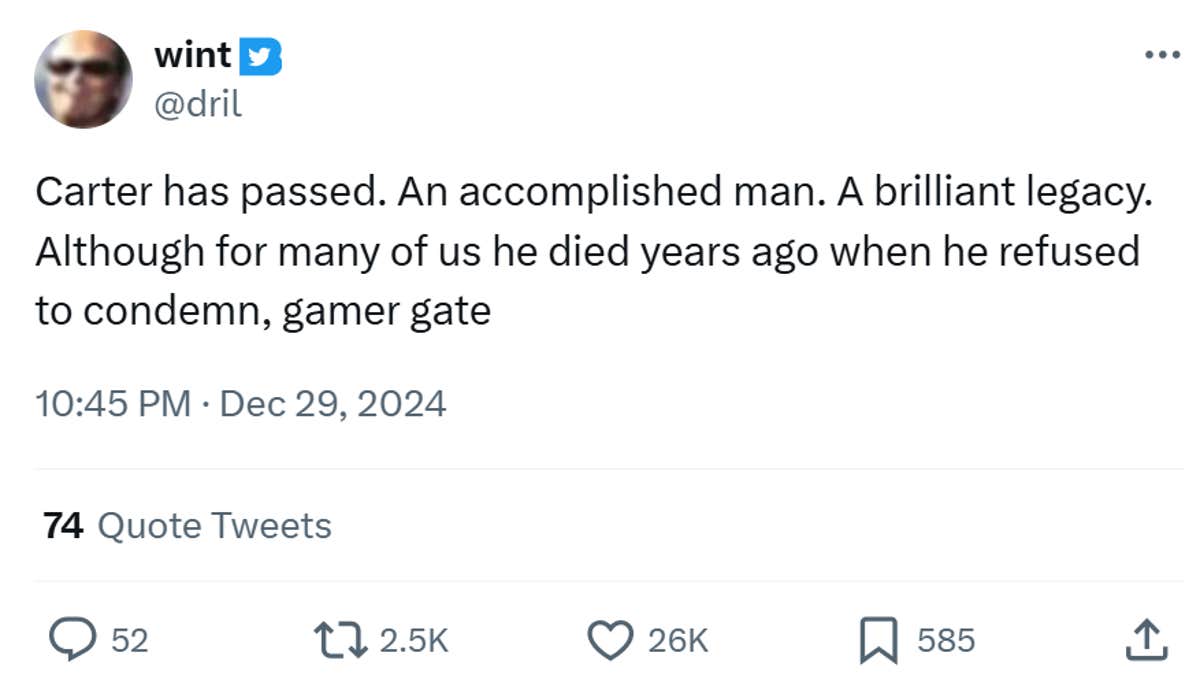Image resolution: width=1200 pixels, height=686 pixels.
Task: Click the 10:45 PM timestamp
Action: click(114, 404)
